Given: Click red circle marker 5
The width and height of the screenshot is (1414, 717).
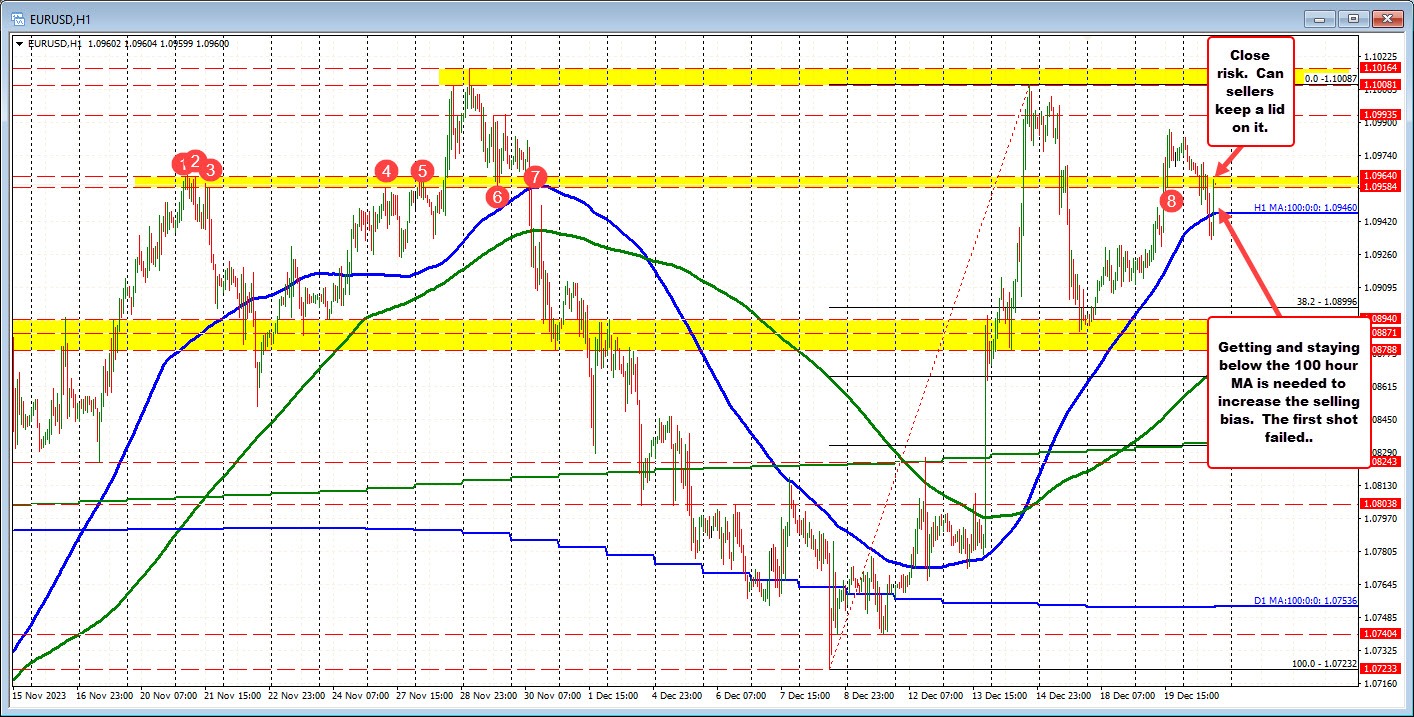Looking at the screenshot, I should tap(422, 171).
